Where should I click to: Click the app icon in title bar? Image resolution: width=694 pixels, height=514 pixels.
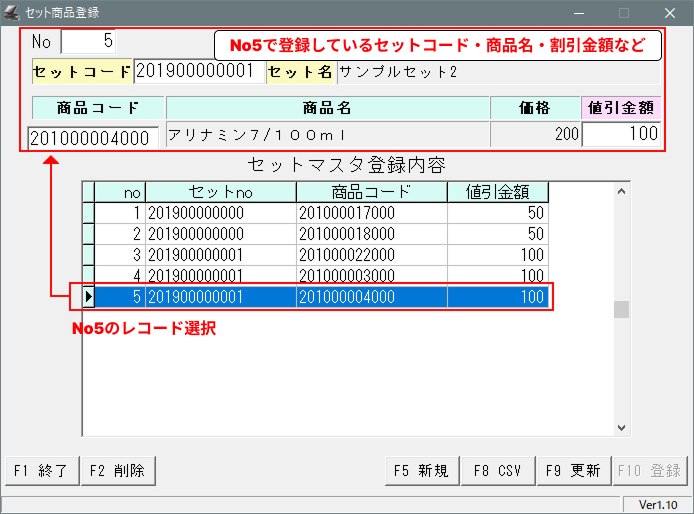(x=12, y=13)
